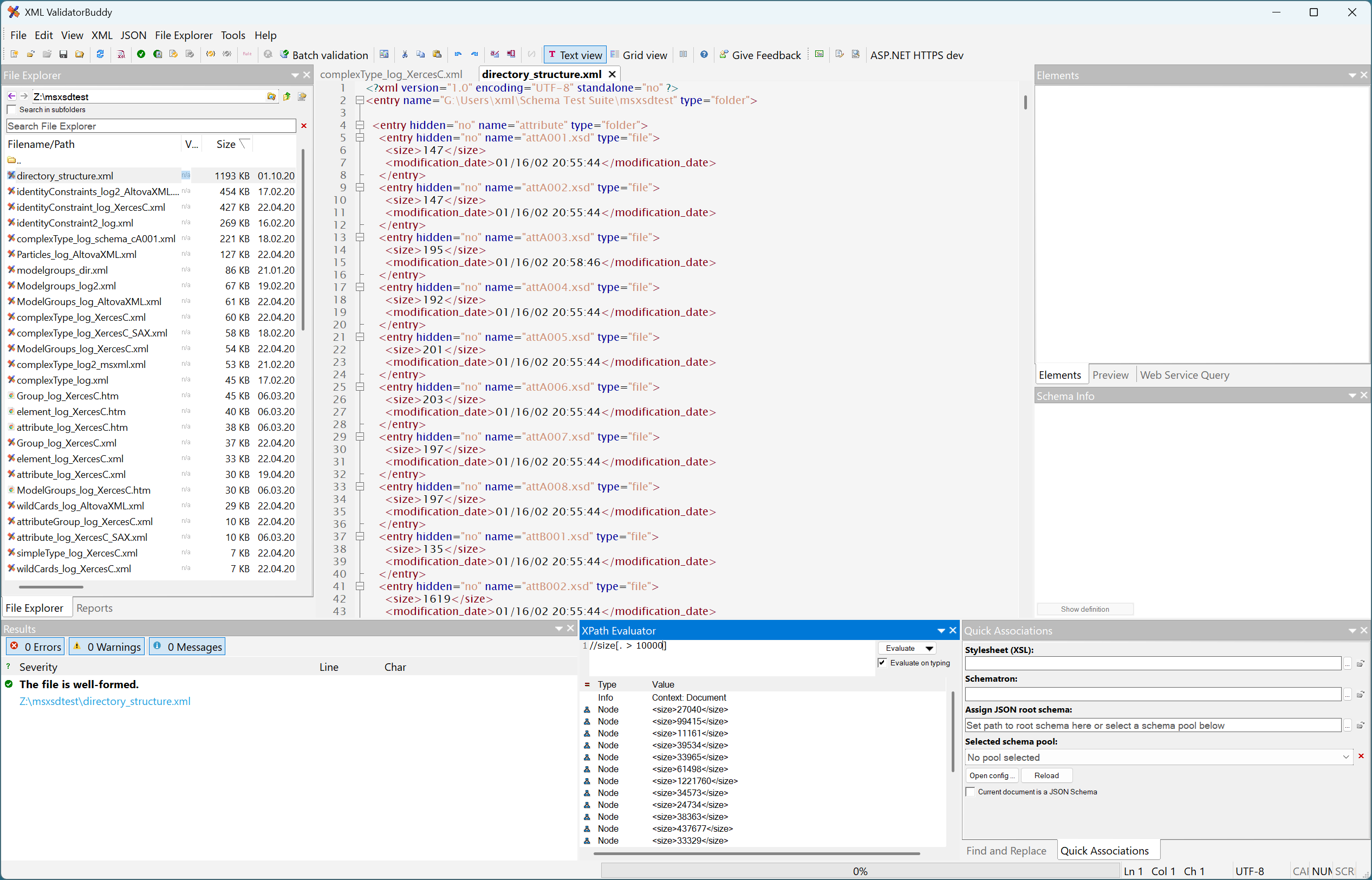1372x880 pixels.
Task: Click the Search File Explorer input field
Action: point(151,126)
